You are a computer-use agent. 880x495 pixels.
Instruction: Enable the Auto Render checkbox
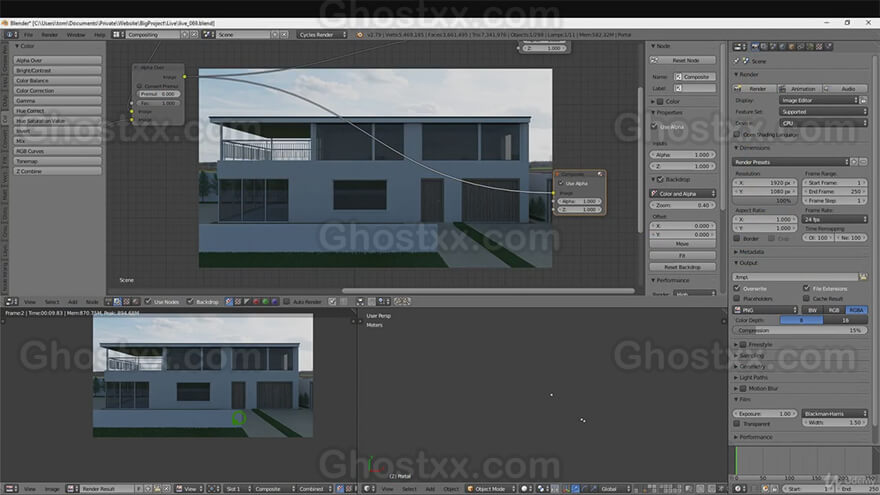click(x=287, y=302)
